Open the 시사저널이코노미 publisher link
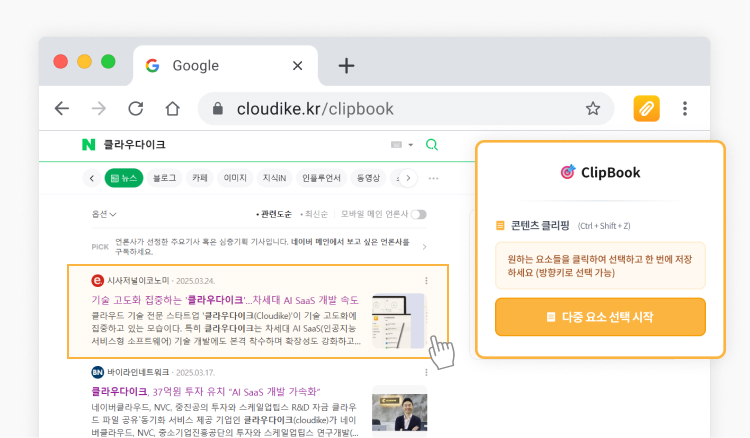 pos(138,281)
